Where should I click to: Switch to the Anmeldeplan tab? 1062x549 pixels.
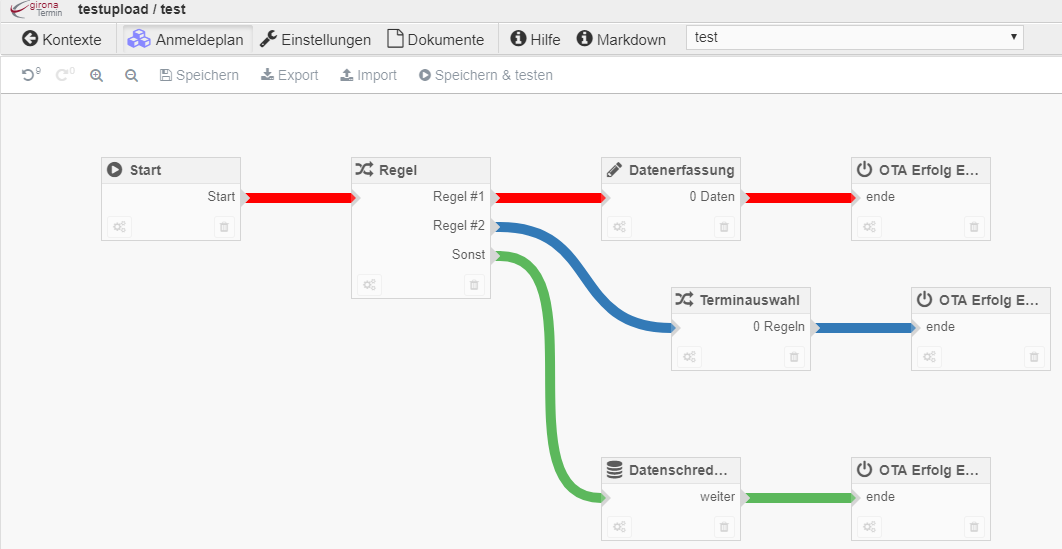186,40
